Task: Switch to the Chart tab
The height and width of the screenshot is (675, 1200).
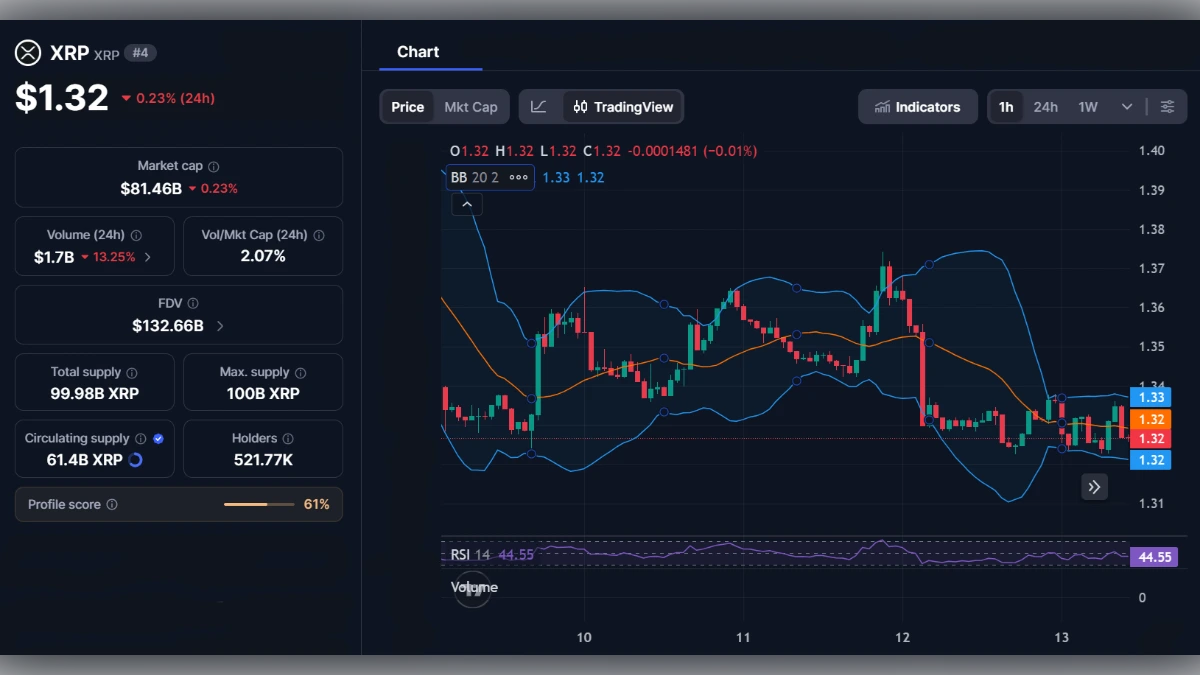Action: tap(418, 52)
